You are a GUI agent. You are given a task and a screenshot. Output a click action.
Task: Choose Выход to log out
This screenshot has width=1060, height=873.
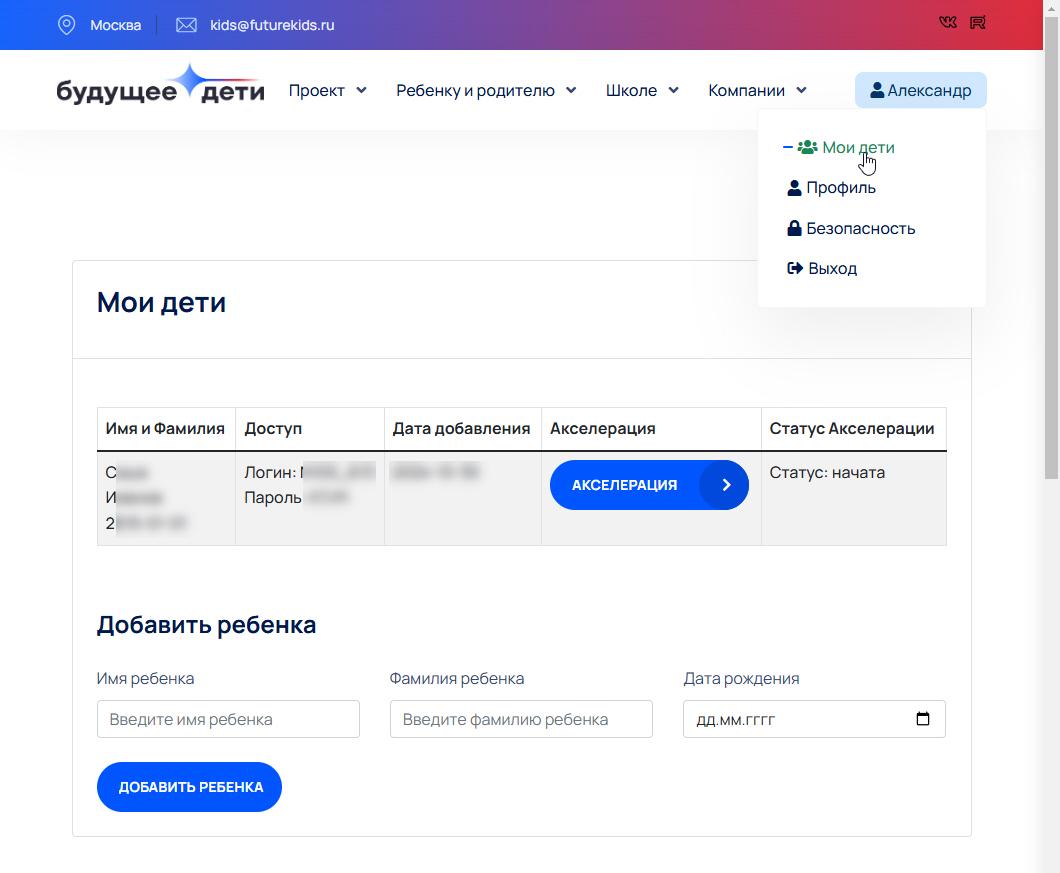(x=832, y=268)
